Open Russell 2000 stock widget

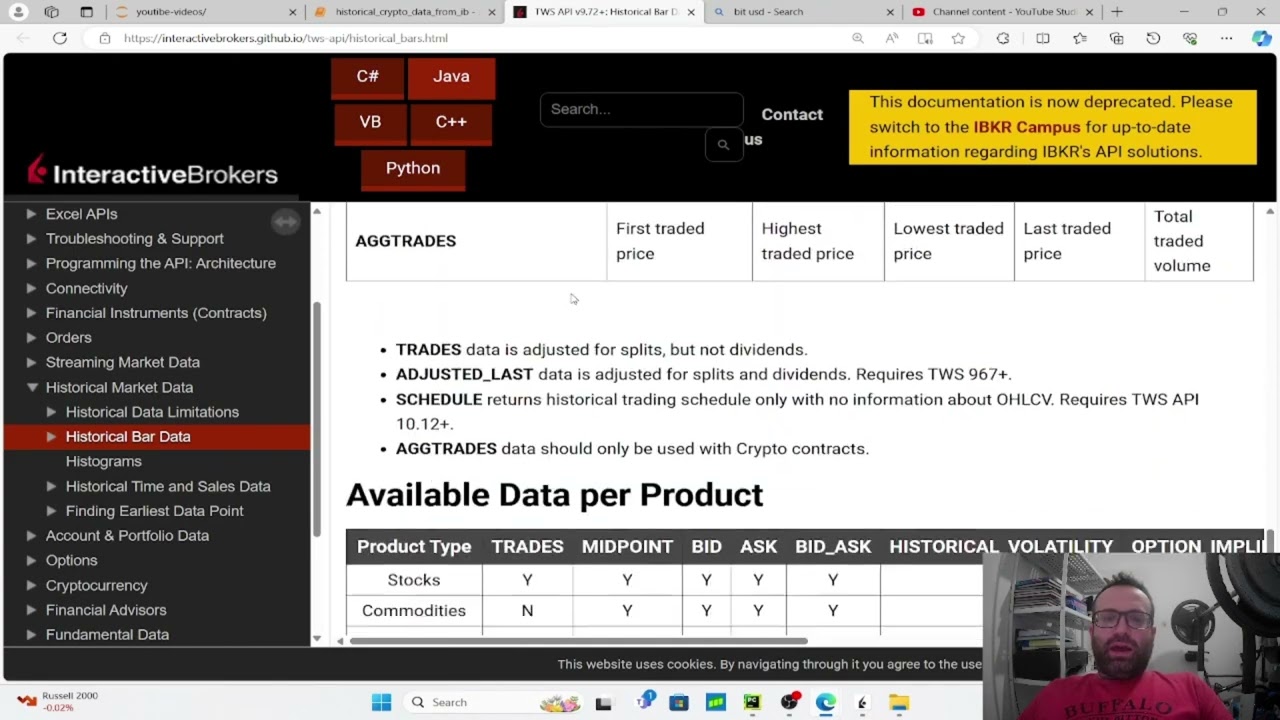pos(58,701)
